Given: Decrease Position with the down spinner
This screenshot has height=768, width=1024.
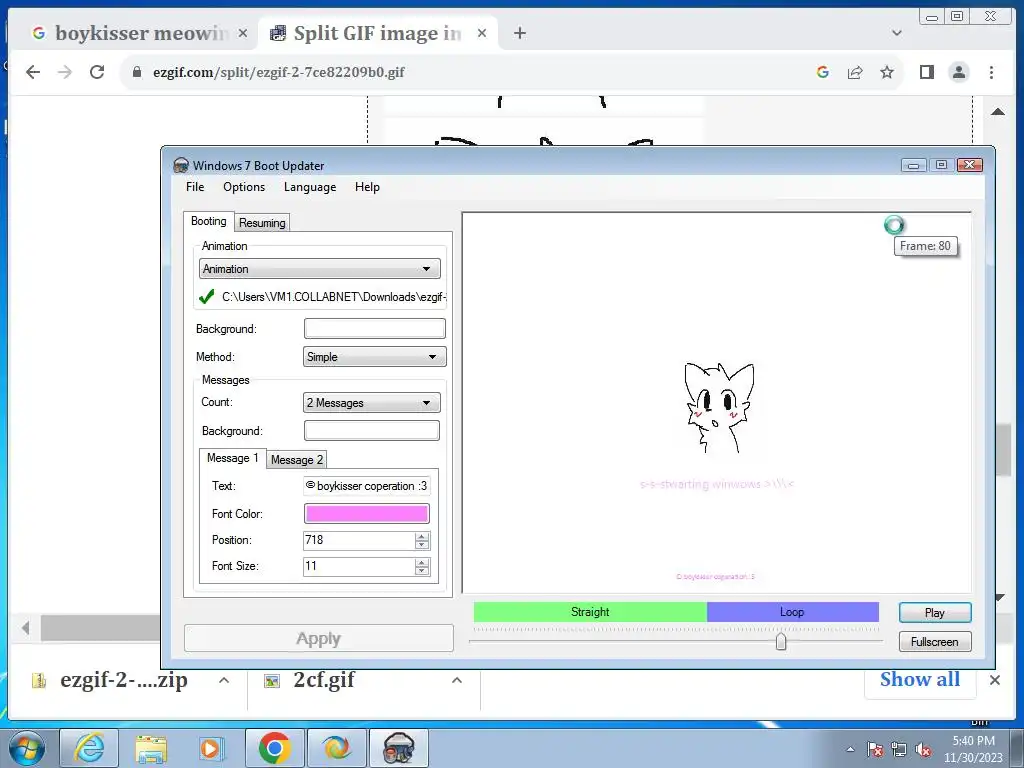Looking at the screenshot, I should [422, 545].
